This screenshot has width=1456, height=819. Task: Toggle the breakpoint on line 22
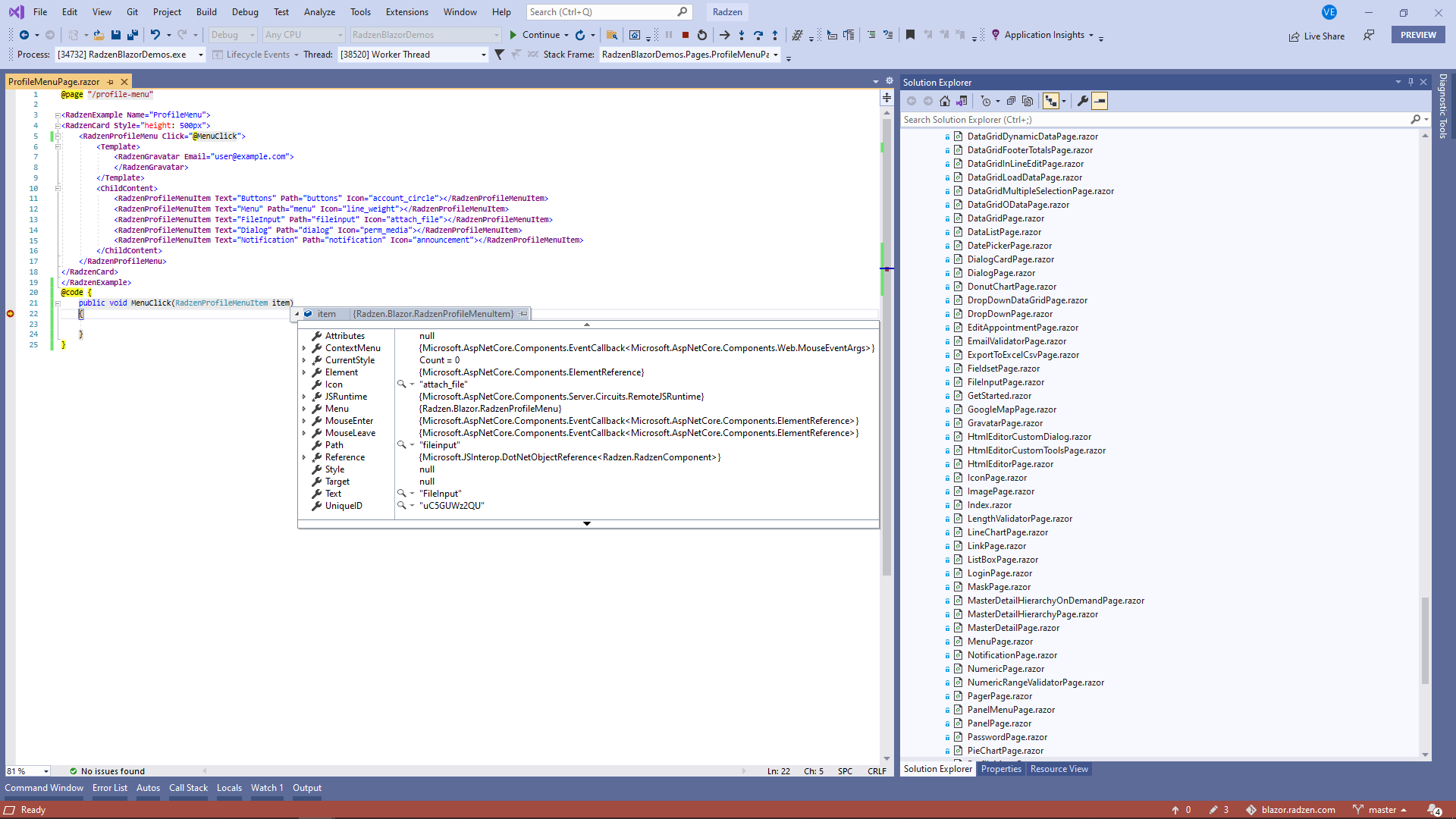[x=11, y=313]
